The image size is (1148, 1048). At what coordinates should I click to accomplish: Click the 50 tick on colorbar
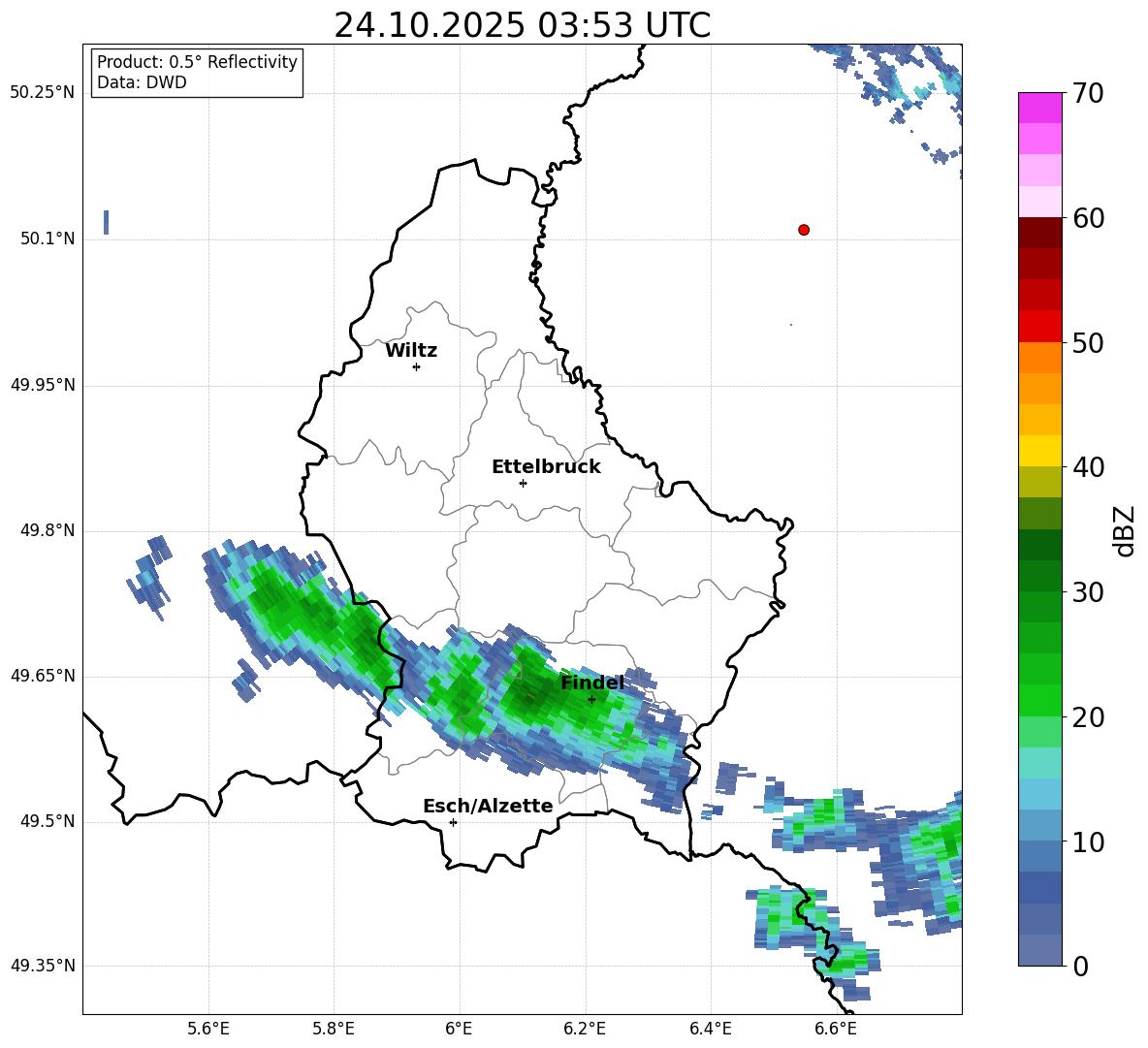(1087, 342)
